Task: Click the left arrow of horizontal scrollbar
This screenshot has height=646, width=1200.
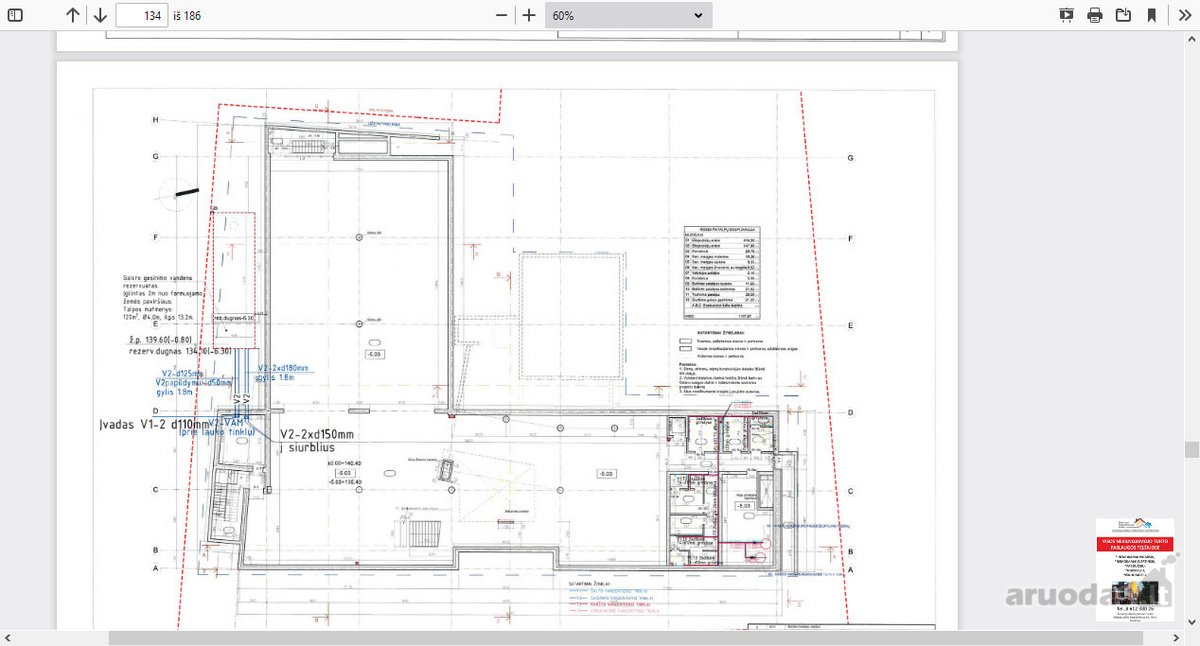Action: tap(8, 638)
